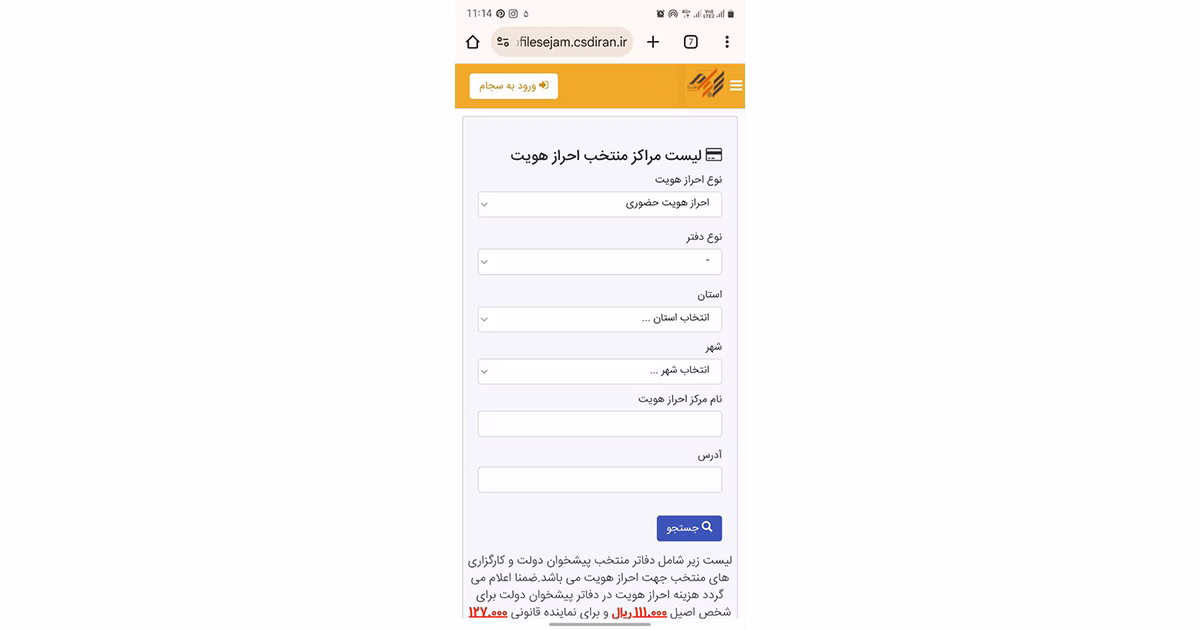Click into the آدرس address field
1200x630 pixels.
[600, 480]
